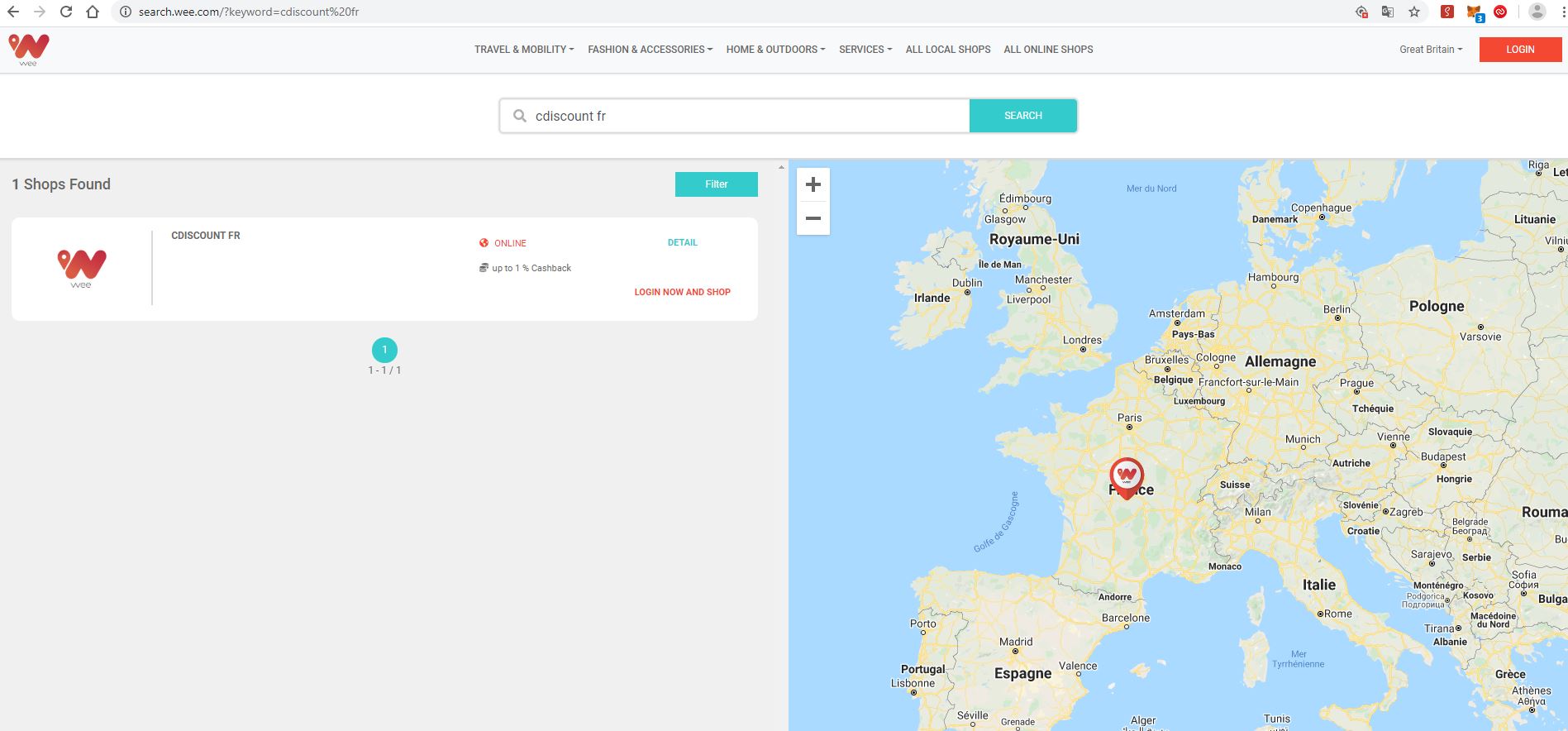The image size is (1568, 731).
Task: Open the Filter button for shops
Action: tap(716, 184)
